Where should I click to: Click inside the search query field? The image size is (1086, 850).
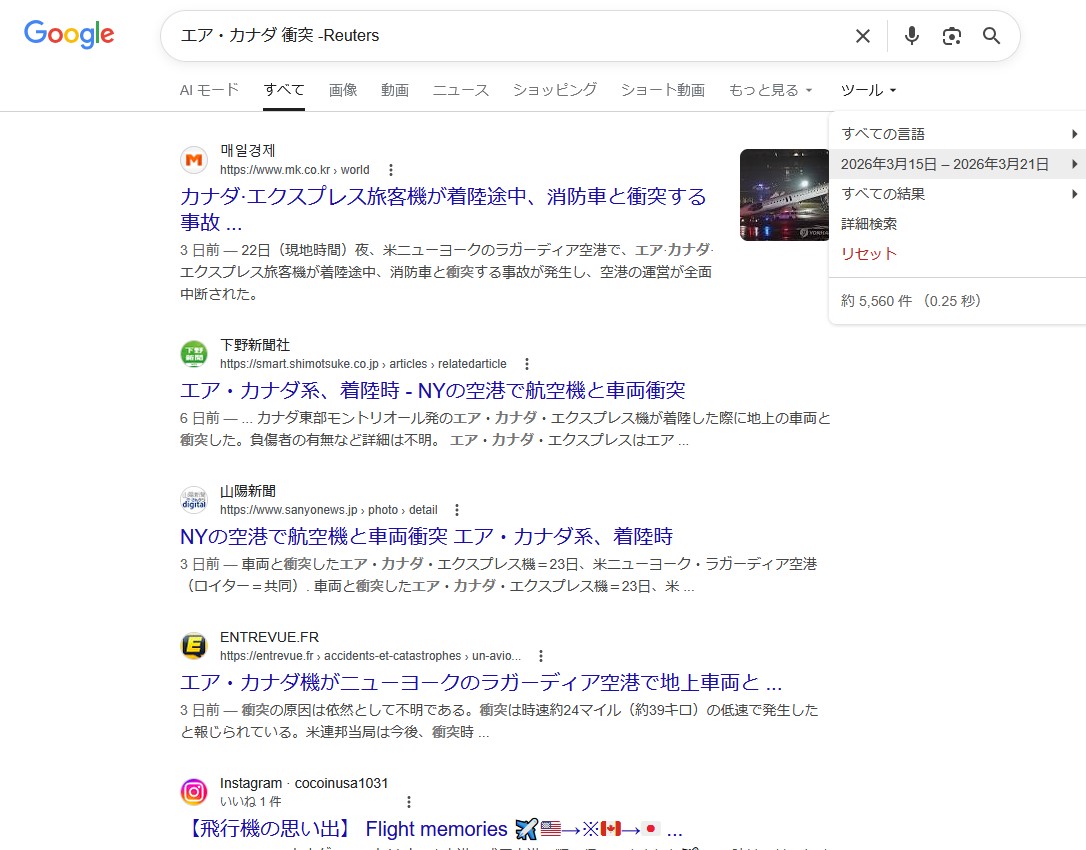(500, 36)
